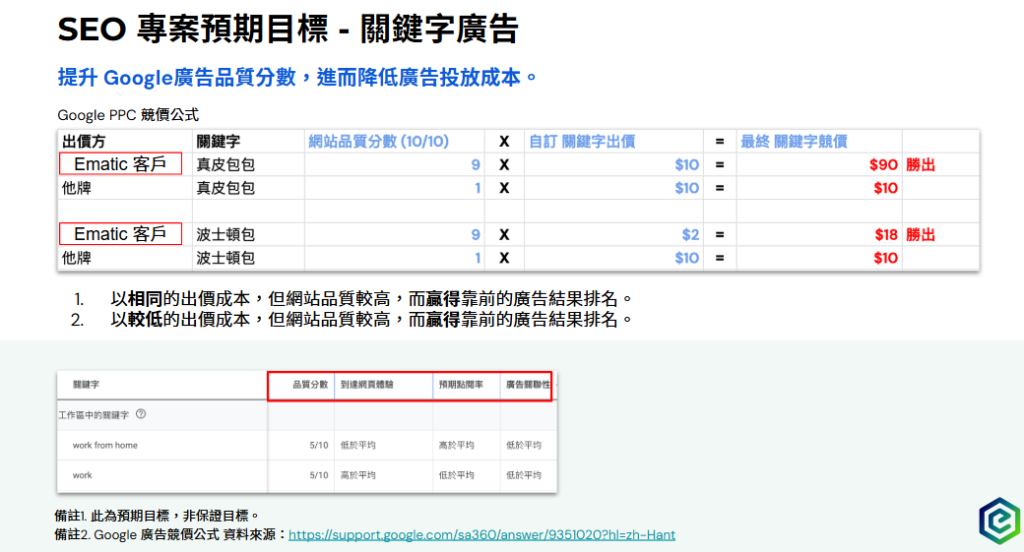
Task: Click the Ematic 客戶 box in 真皮包包 row
Action: pyautogui.click(x=120, y=164)
